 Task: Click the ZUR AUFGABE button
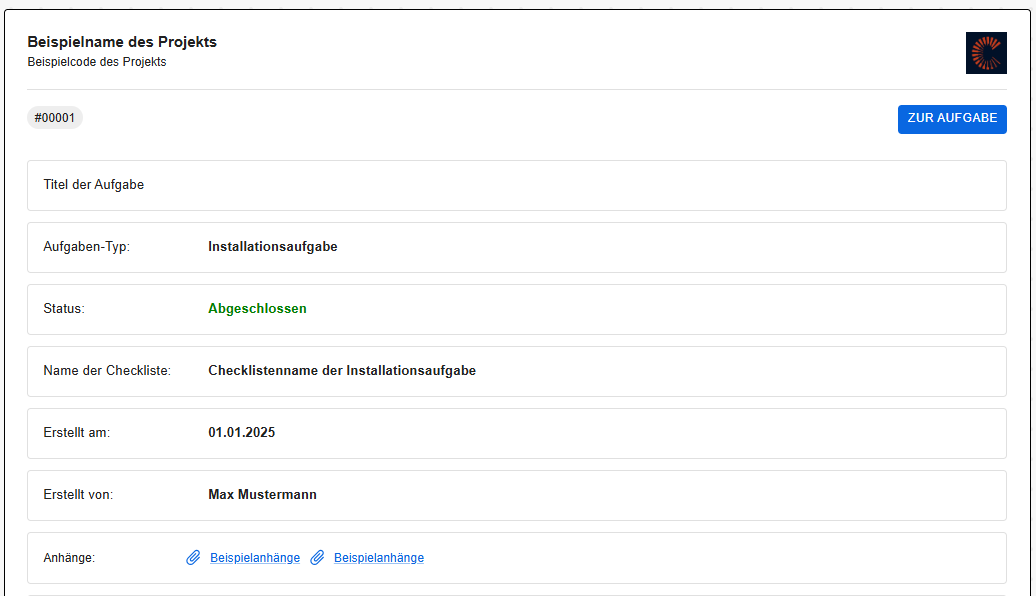(x=951, y=119)
